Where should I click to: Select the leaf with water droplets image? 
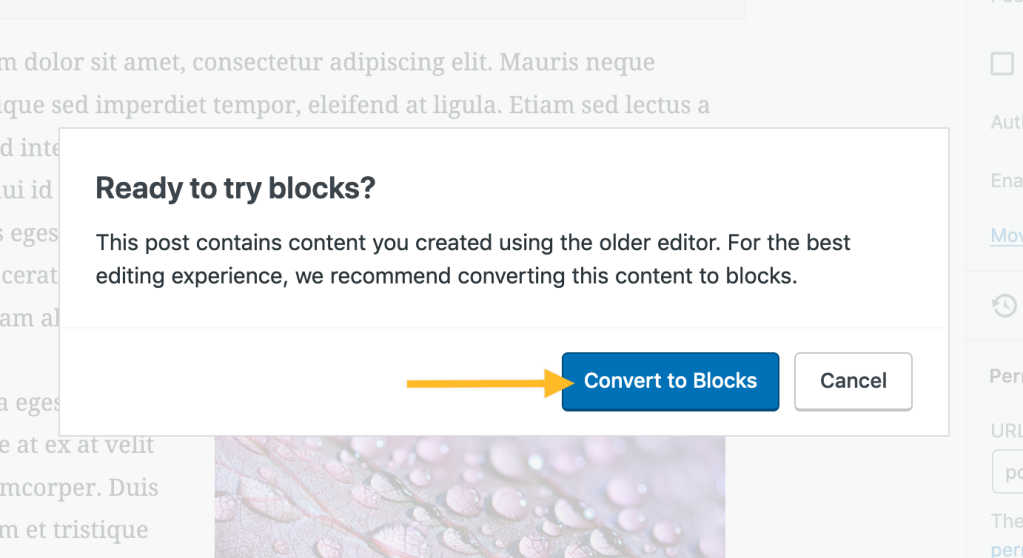point(470,497)
